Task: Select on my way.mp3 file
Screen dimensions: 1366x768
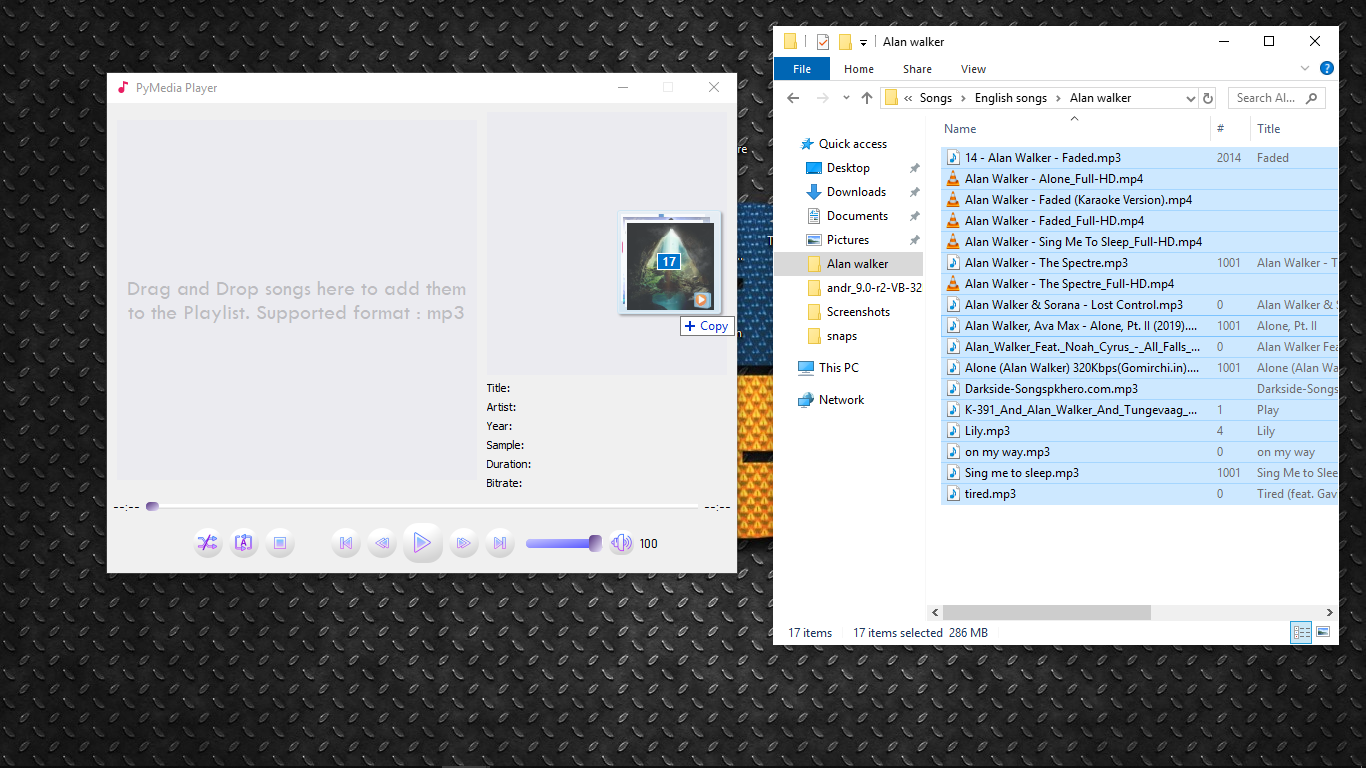Action: (1007, 452)
